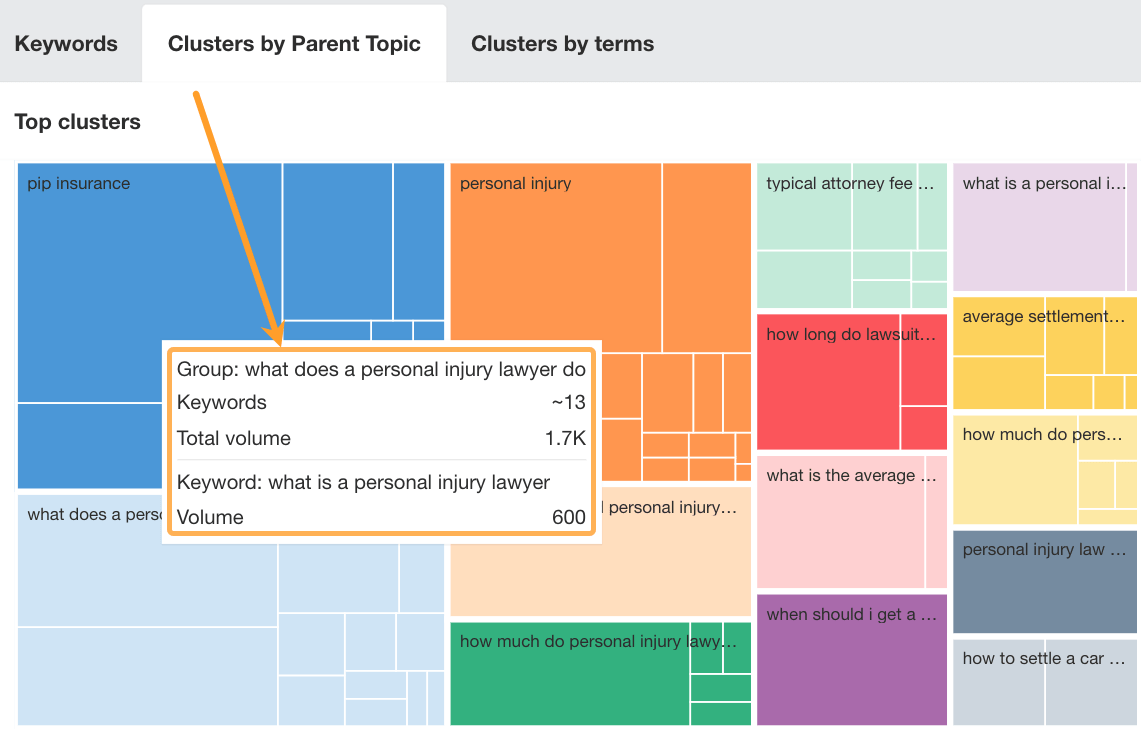The width and height of the screenshot is (1141, 739).
Task: Click the Top clusters heading
Action: coord(77,122)
